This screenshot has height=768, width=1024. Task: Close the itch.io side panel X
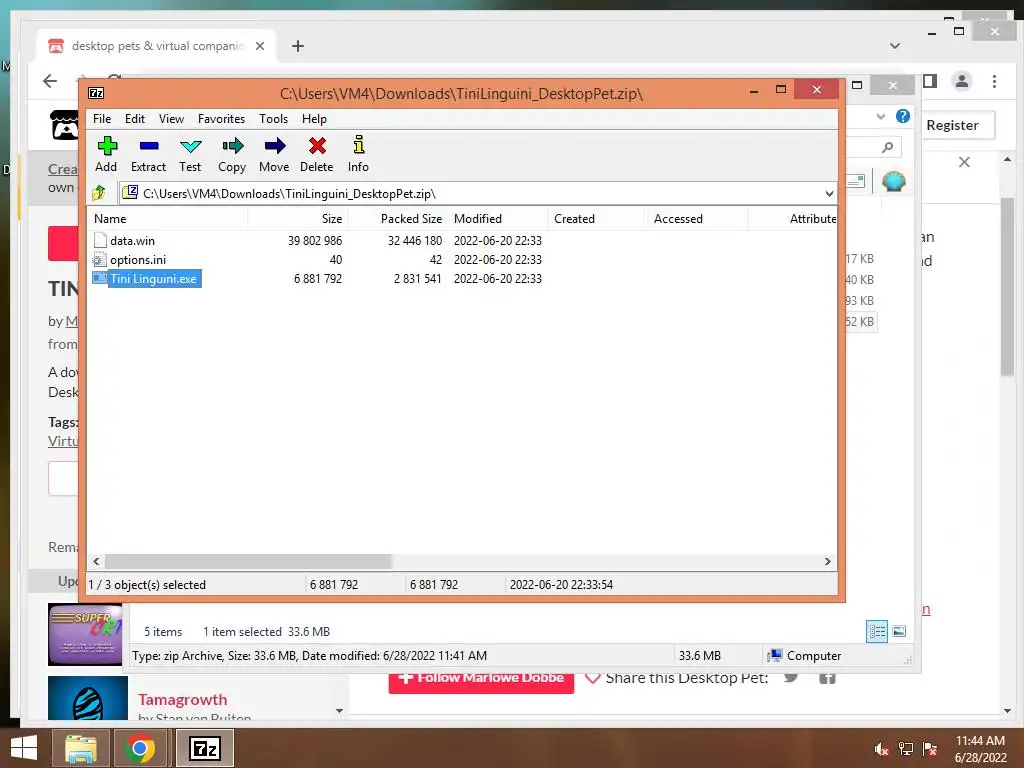click(964, 162)
